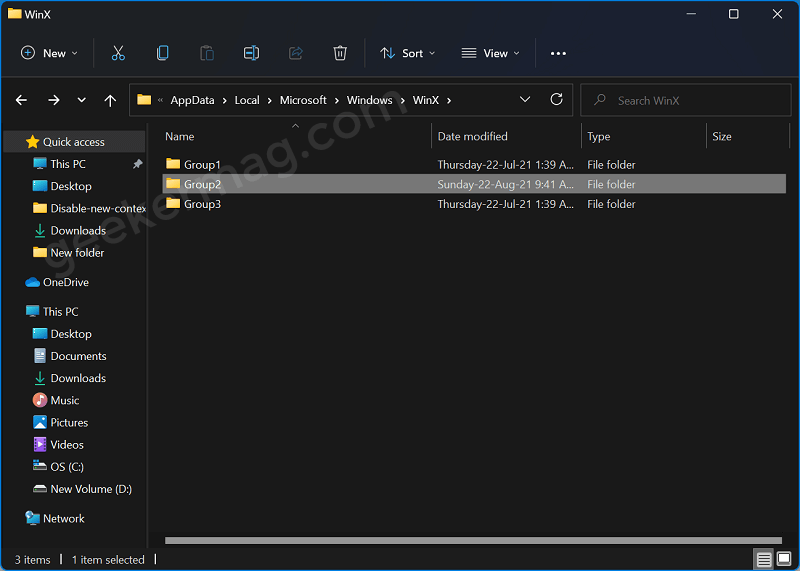Click Windows in the address path

click(369, 100)
